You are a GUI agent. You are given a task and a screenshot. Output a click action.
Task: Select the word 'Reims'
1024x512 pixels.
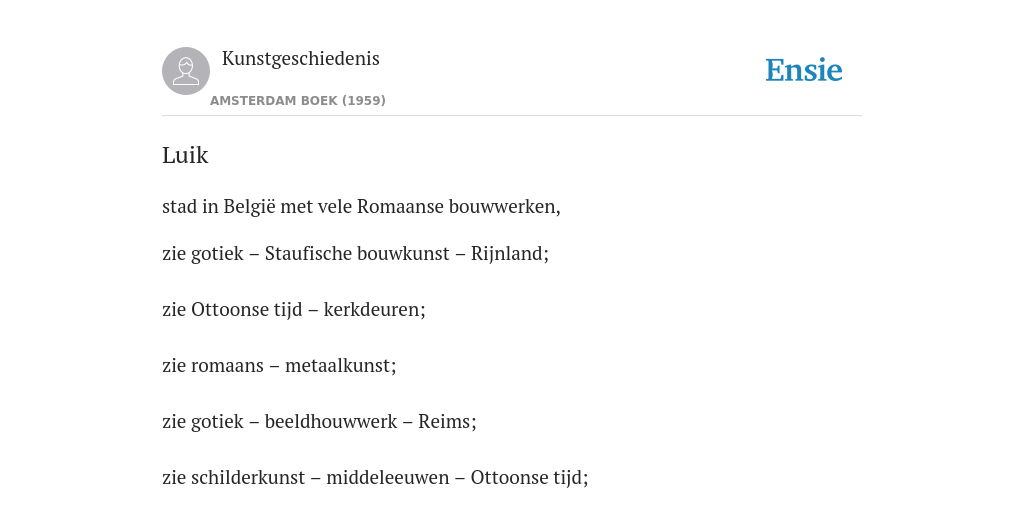[445, 422]
